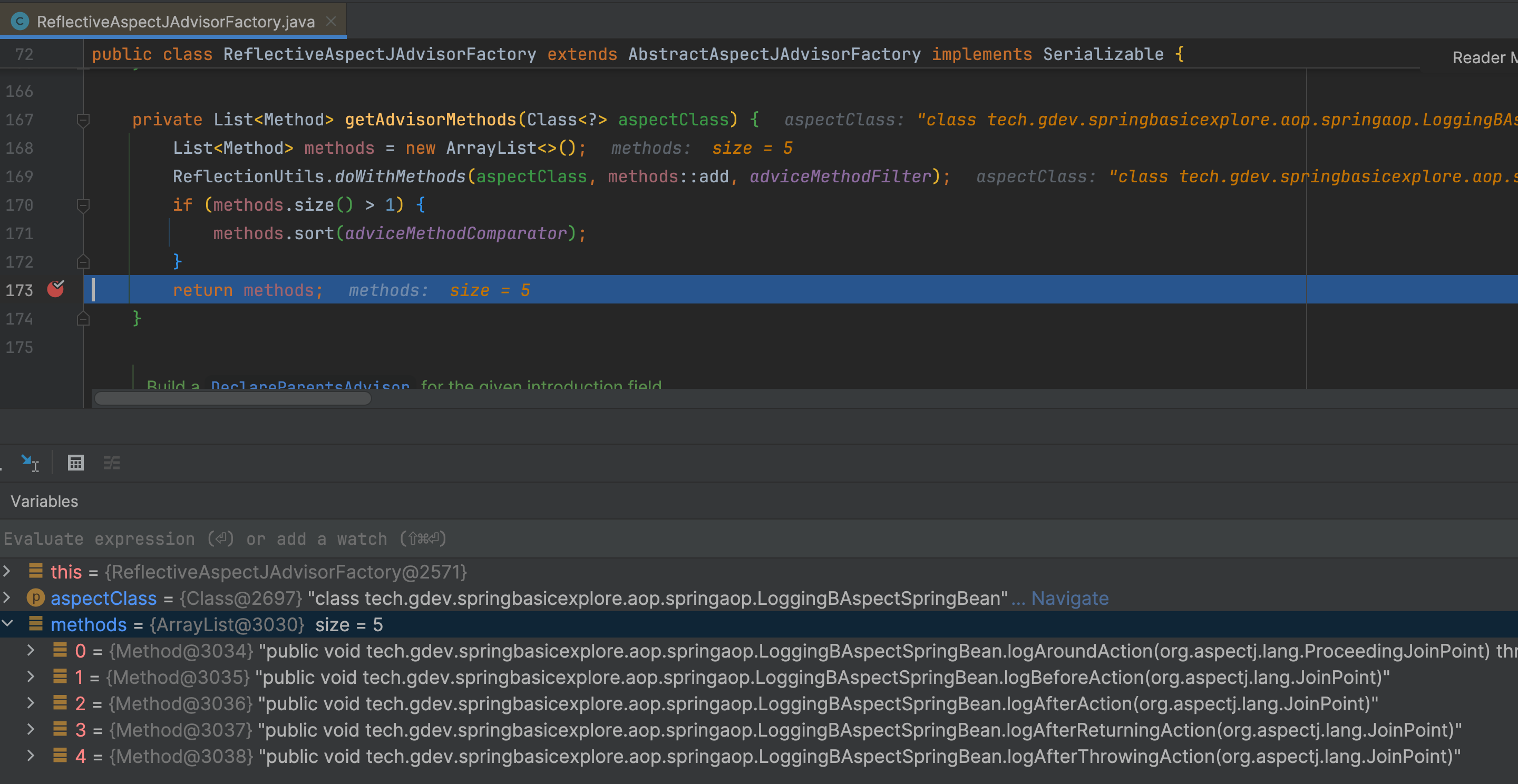Click adviceMethodFilter in line 169
The image size is (1518, 784).
point(840,177)
